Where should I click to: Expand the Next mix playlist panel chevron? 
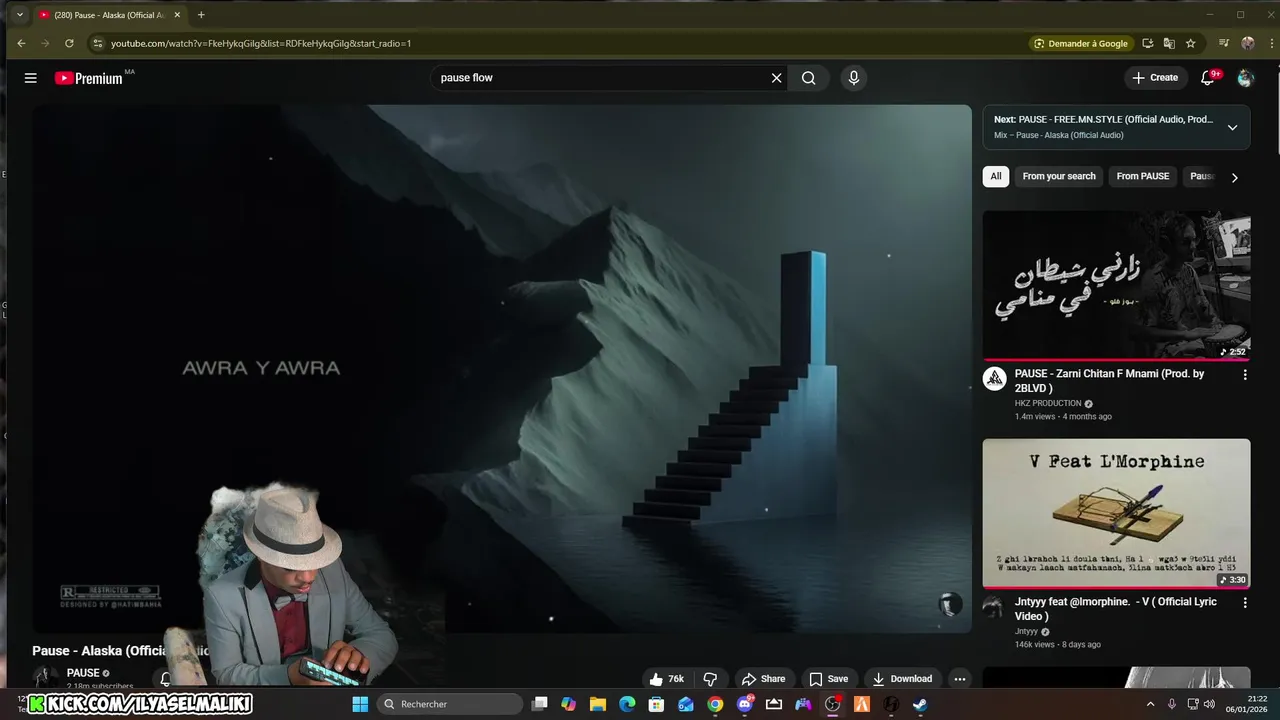click(1232, 127)
